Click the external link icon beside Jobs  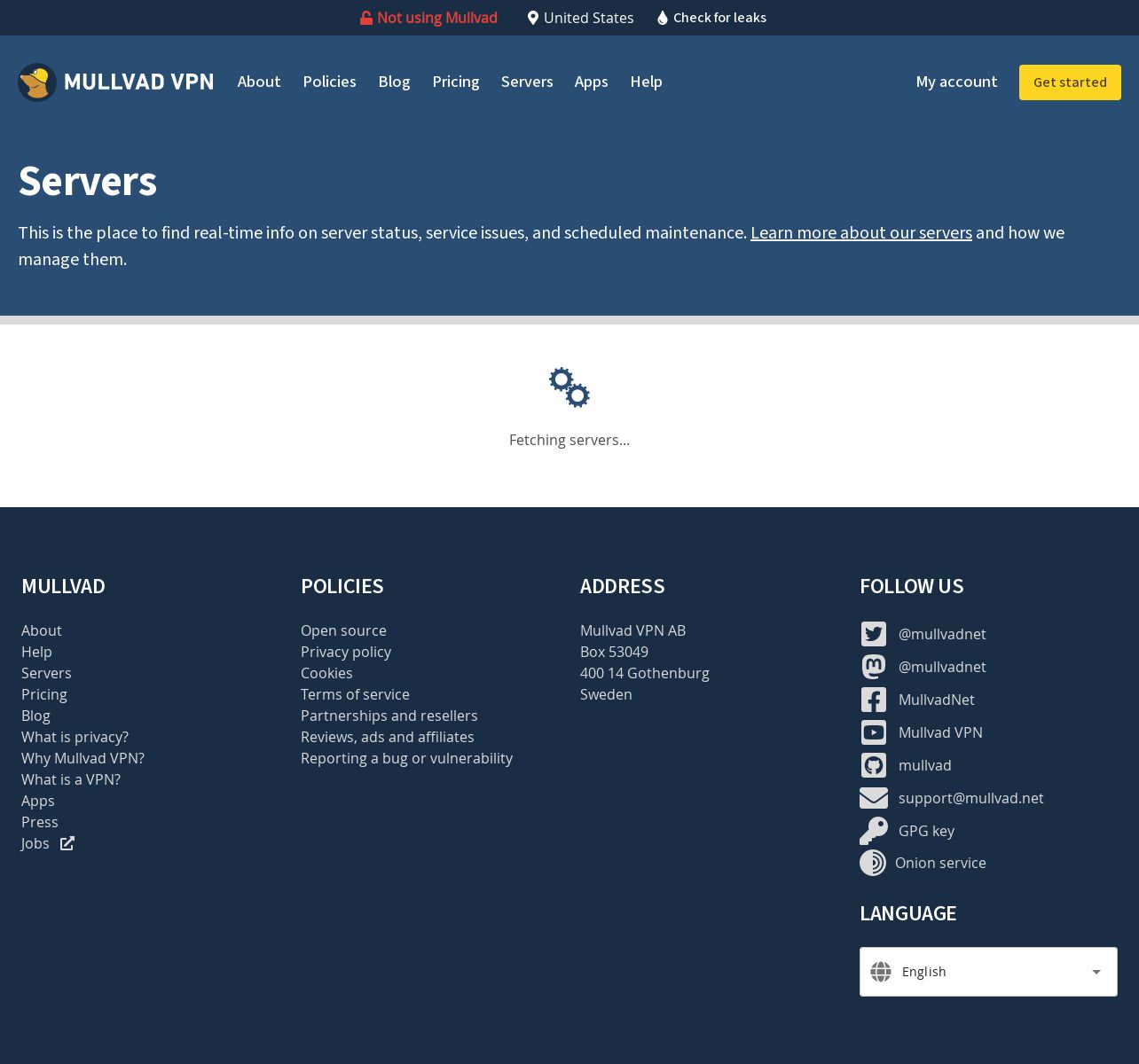(x=67, y=843)
